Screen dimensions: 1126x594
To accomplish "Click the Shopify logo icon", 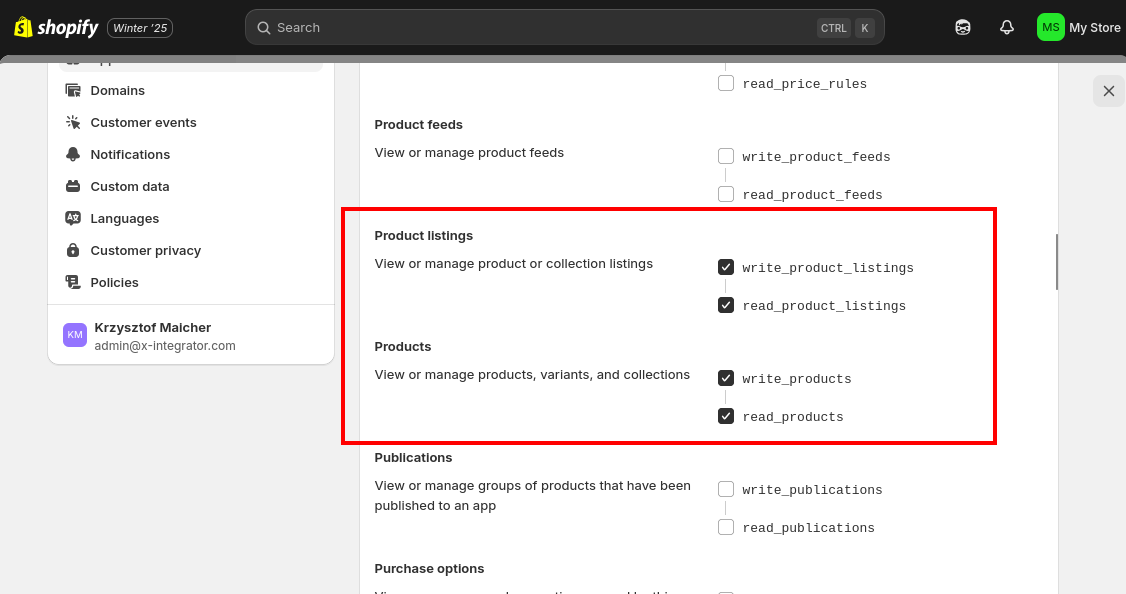I will click(24, 27).
